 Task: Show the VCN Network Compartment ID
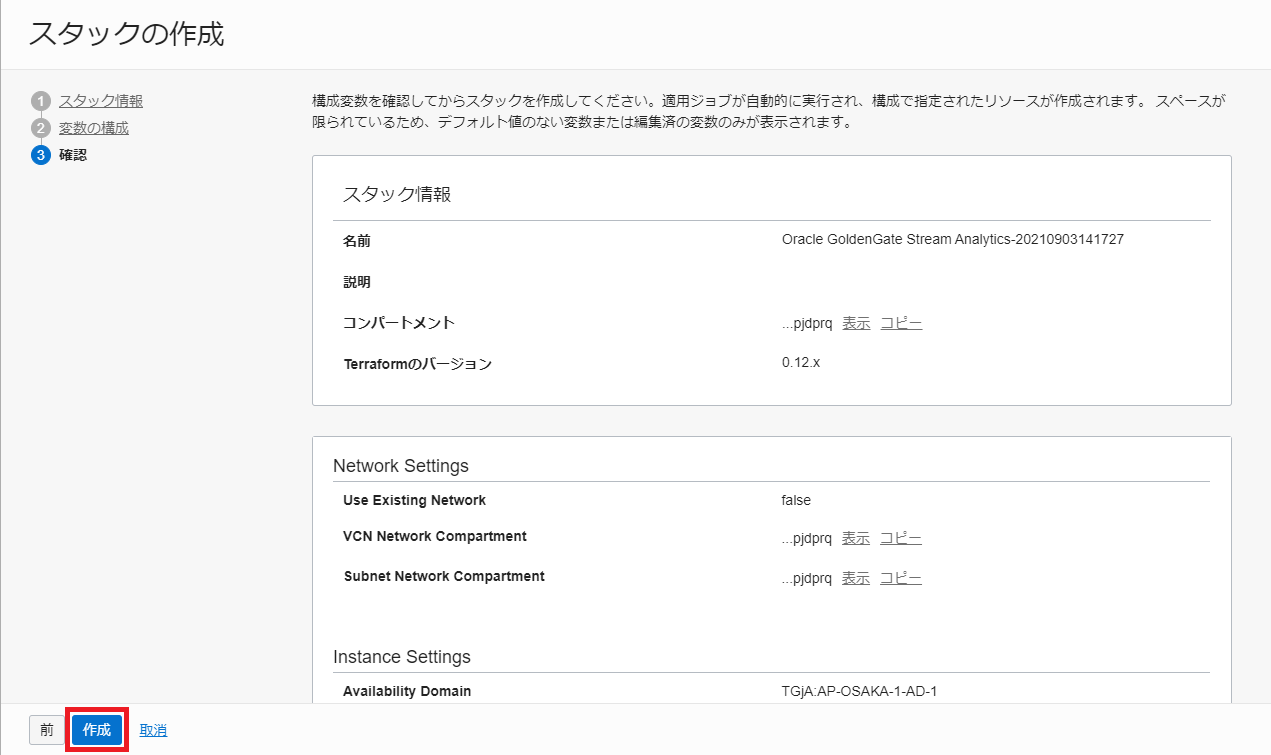[856, 538]
